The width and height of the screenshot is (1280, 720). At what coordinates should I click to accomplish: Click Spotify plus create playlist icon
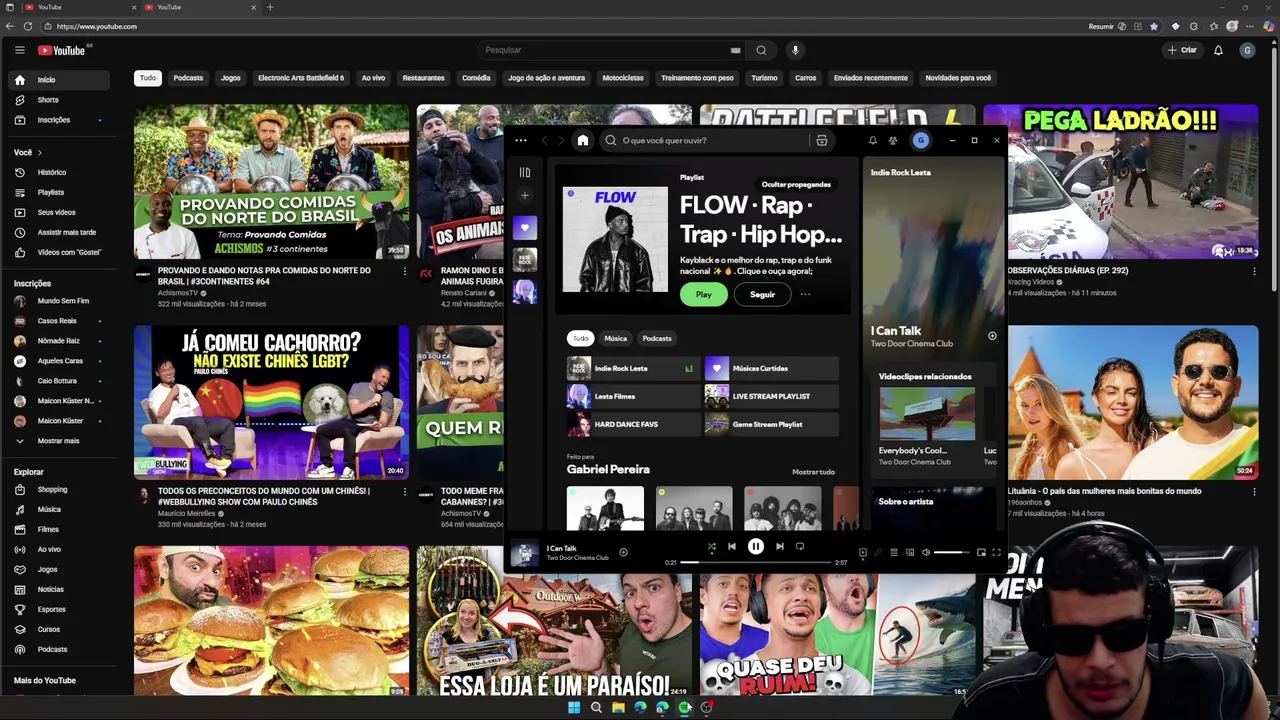click(x=525, y=196)
